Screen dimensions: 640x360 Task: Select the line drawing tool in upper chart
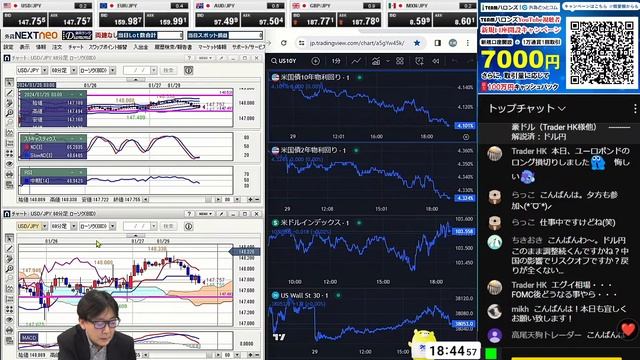9,93
